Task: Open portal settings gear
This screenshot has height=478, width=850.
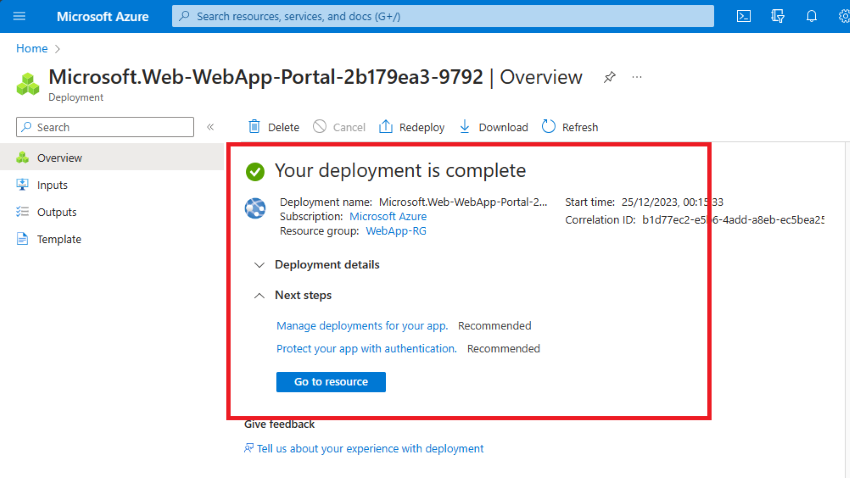Action: point(843,16)
